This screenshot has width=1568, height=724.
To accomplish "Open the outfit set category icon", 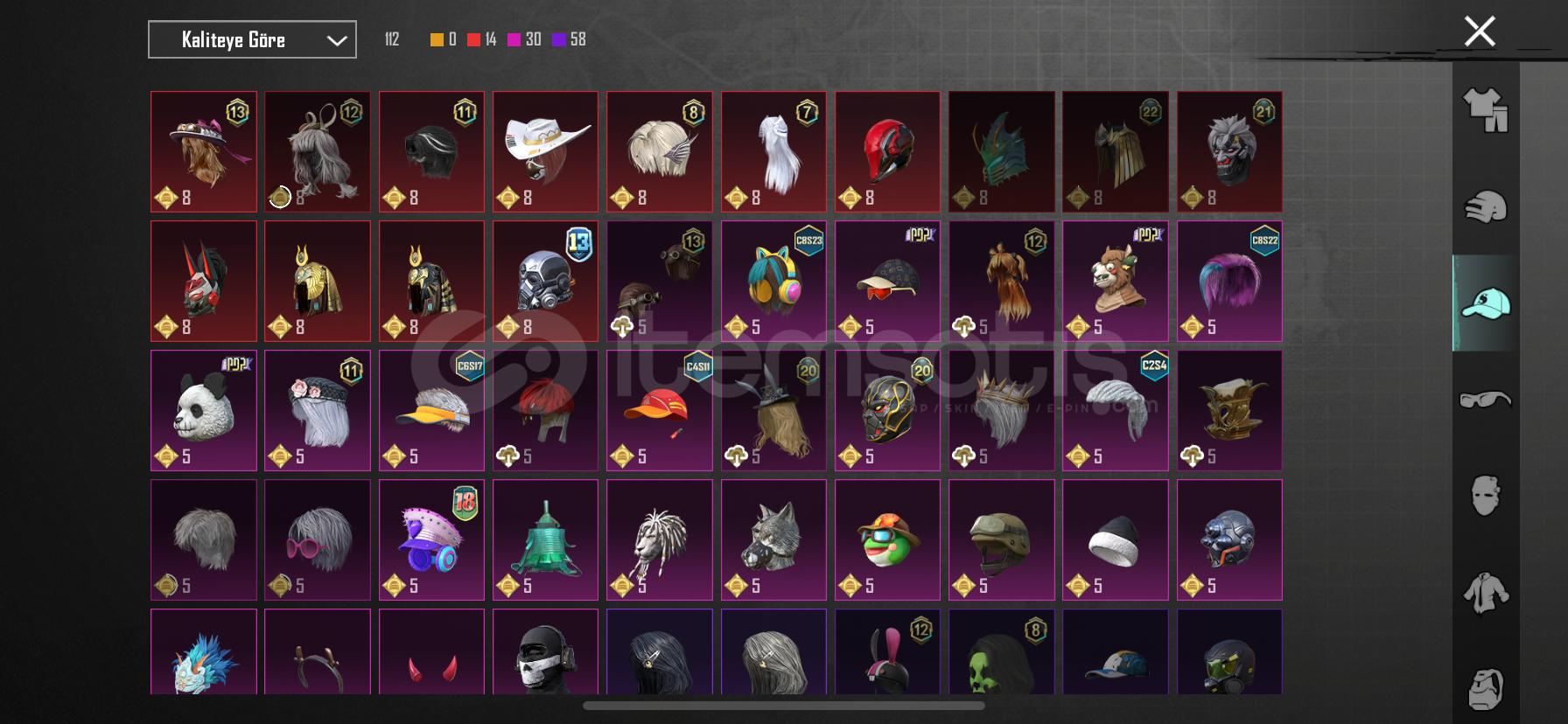I will tap(1486, 110).
